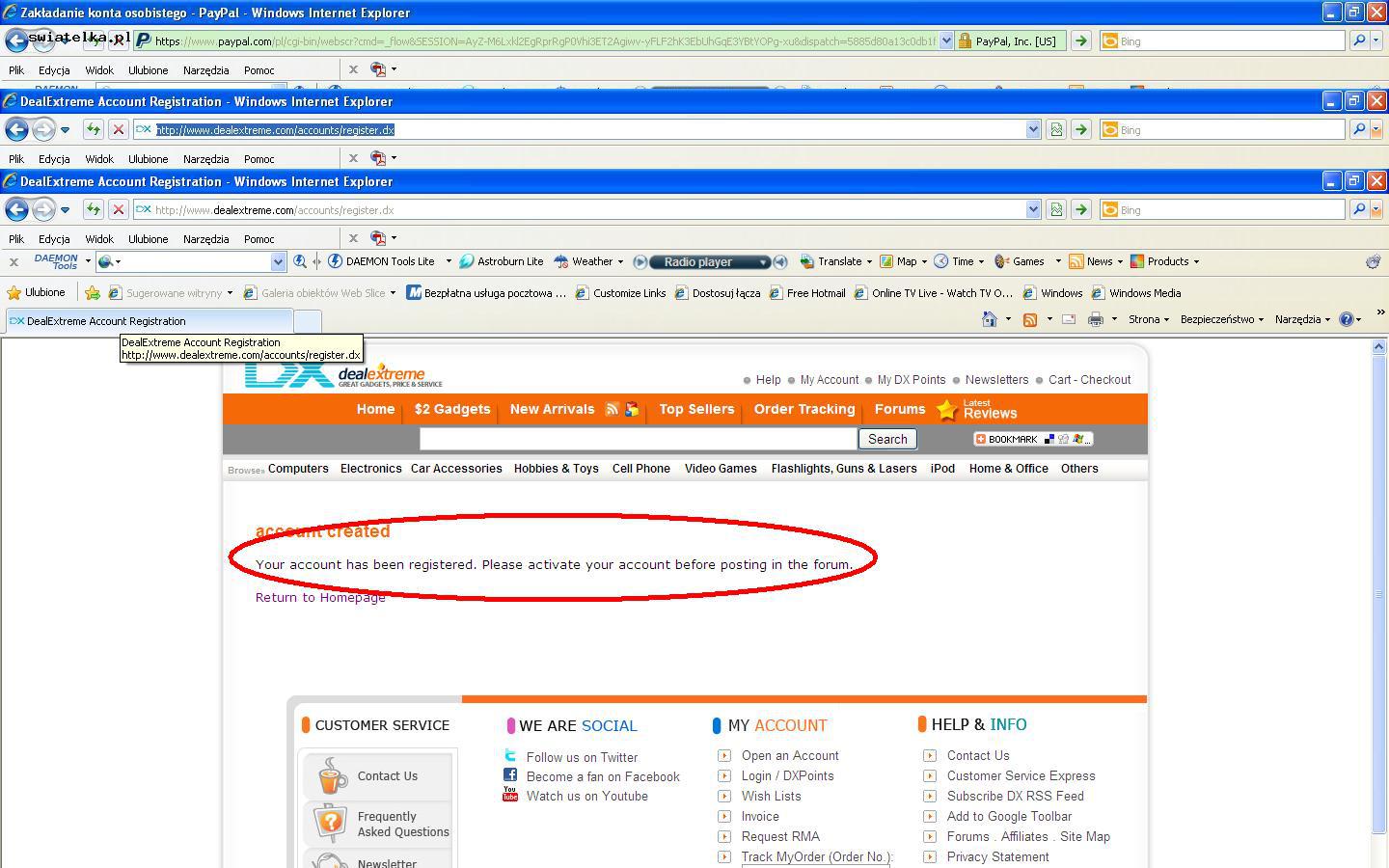Screen dimensions: 1389x868
Task: Click the Return to Homepage link
Action: 320,597
